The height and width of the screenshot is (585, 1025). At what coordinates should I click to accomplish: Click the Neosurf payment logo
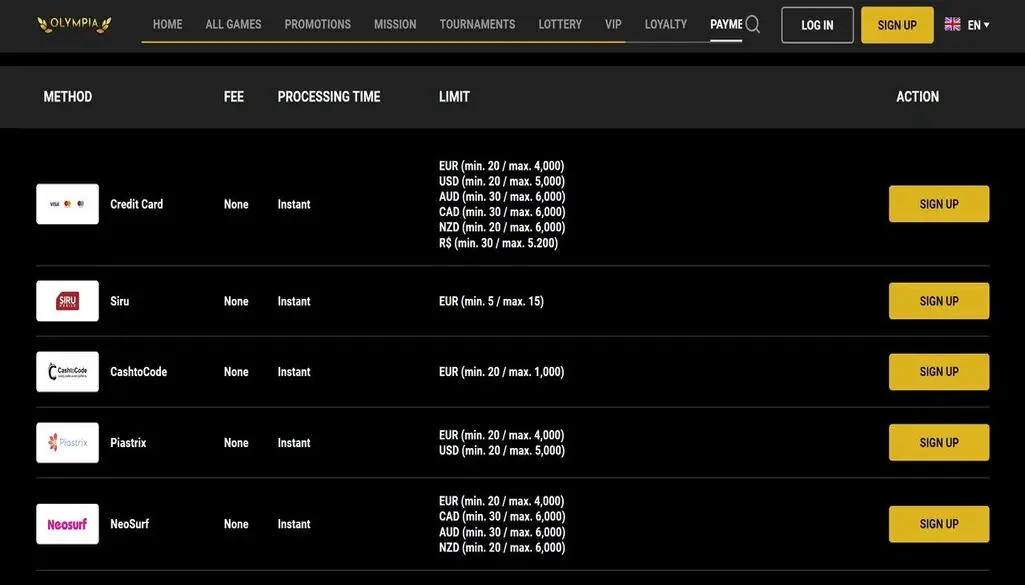click(67, 524)
